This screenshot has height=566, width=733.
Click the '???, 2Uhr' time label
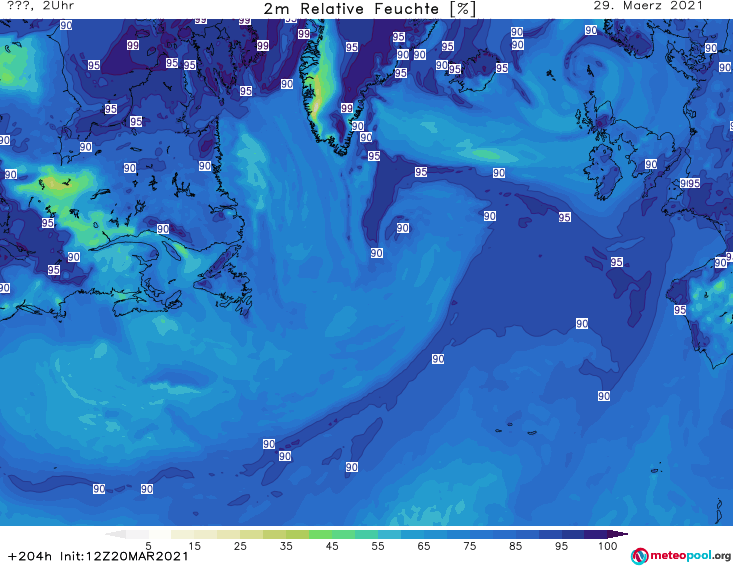(40, 6)
